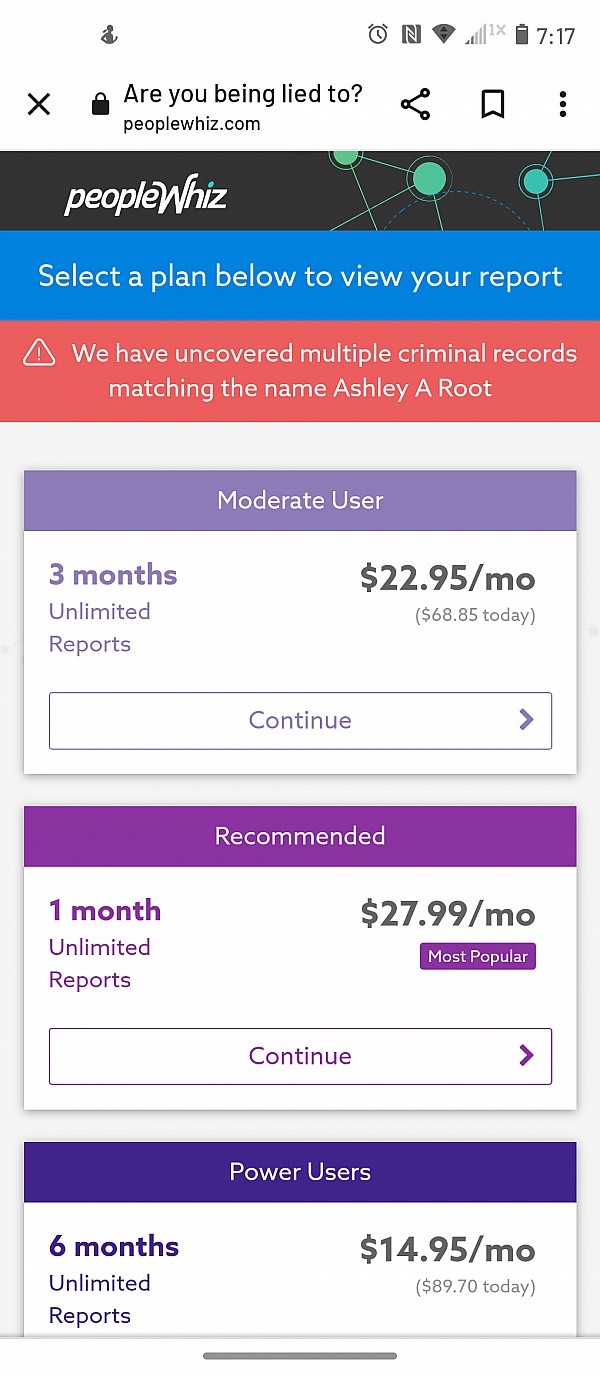The height and width of the screenshot is (1376, 600).
Task: Open the three-dot overflow menu
Action: pyautogui.click(x=563, y=104)
